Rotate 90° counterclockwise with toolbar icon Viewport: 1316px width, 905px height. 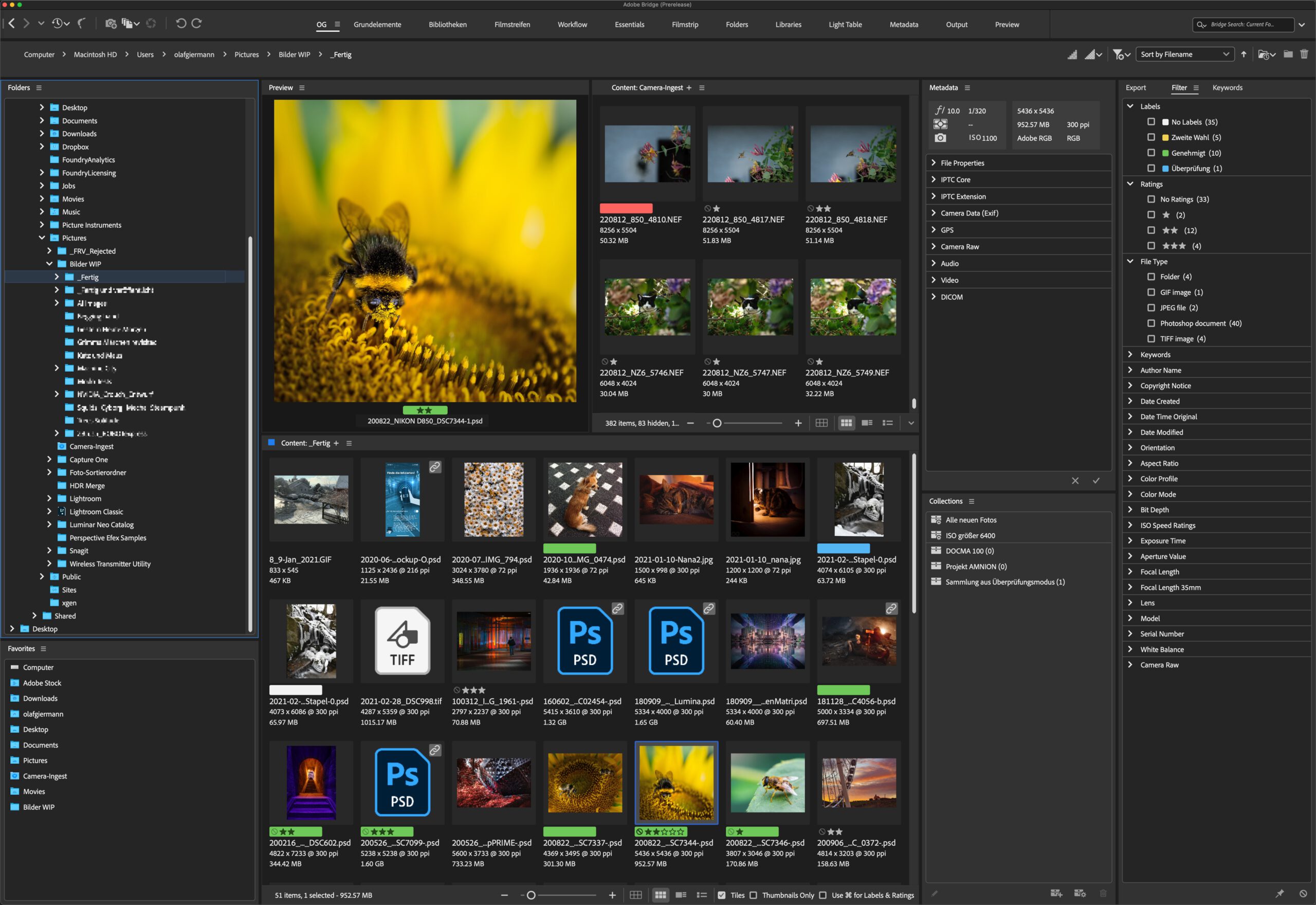pos(181,23)
